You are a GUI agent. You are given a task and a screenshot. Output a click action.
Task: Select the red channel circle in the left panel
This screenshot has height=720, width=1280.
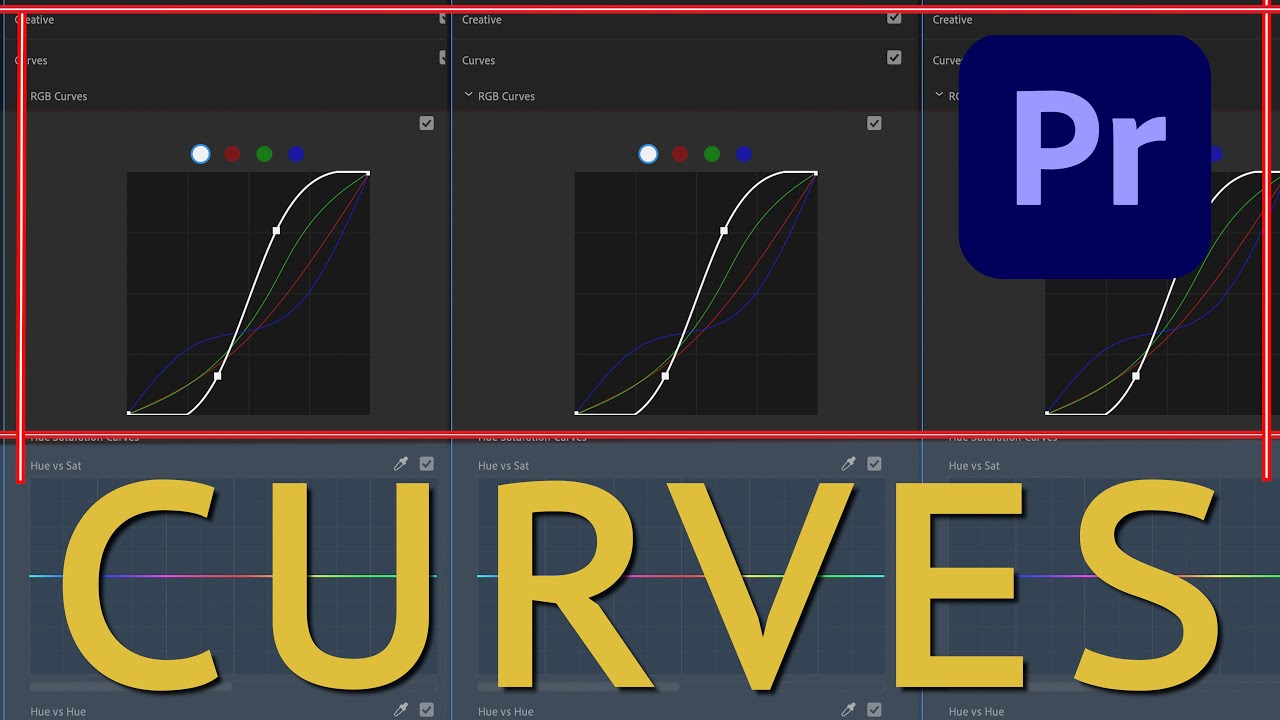click(233, 154)
